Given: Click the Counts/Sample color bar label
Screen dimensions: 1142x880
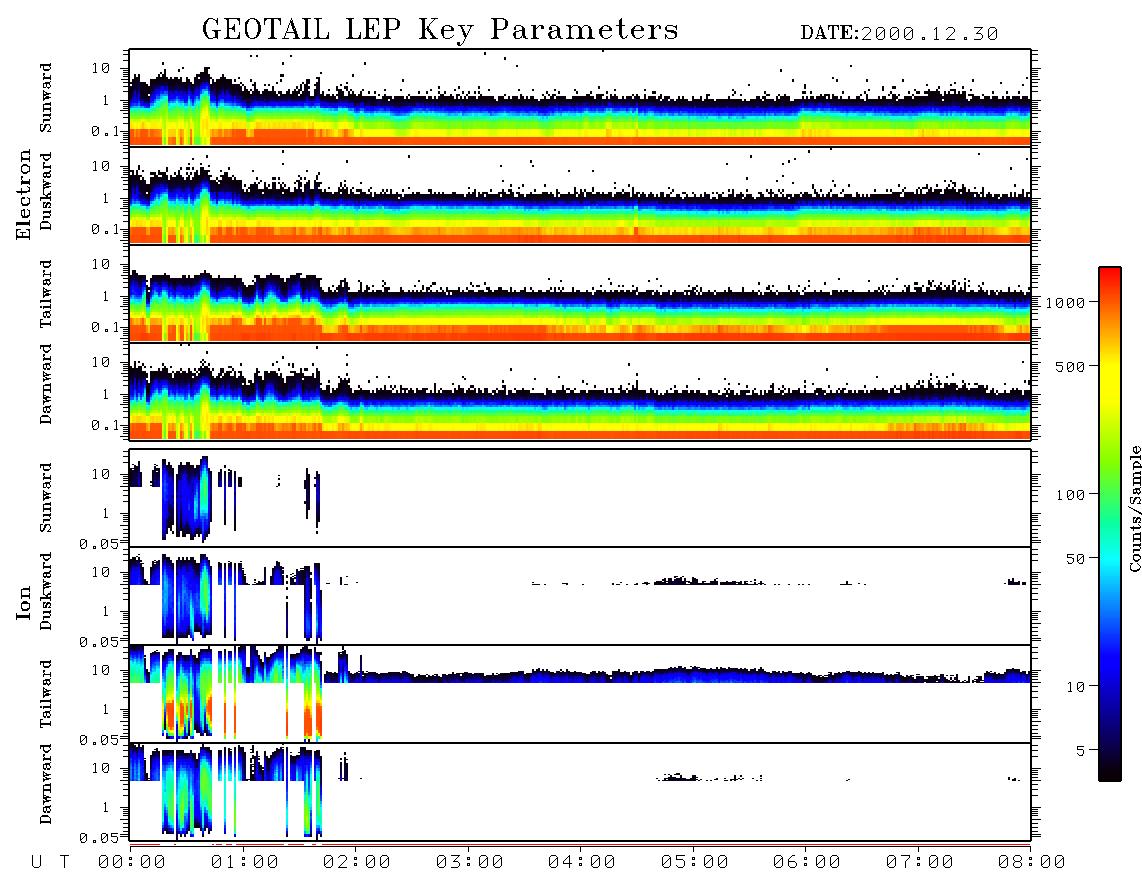Looking at the screenshot, I should point(1134,509).
